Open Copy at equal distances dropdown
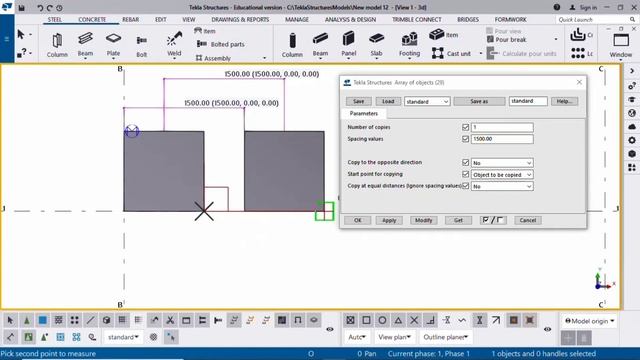Screen dimensions: 640x360 click(502, 186)
